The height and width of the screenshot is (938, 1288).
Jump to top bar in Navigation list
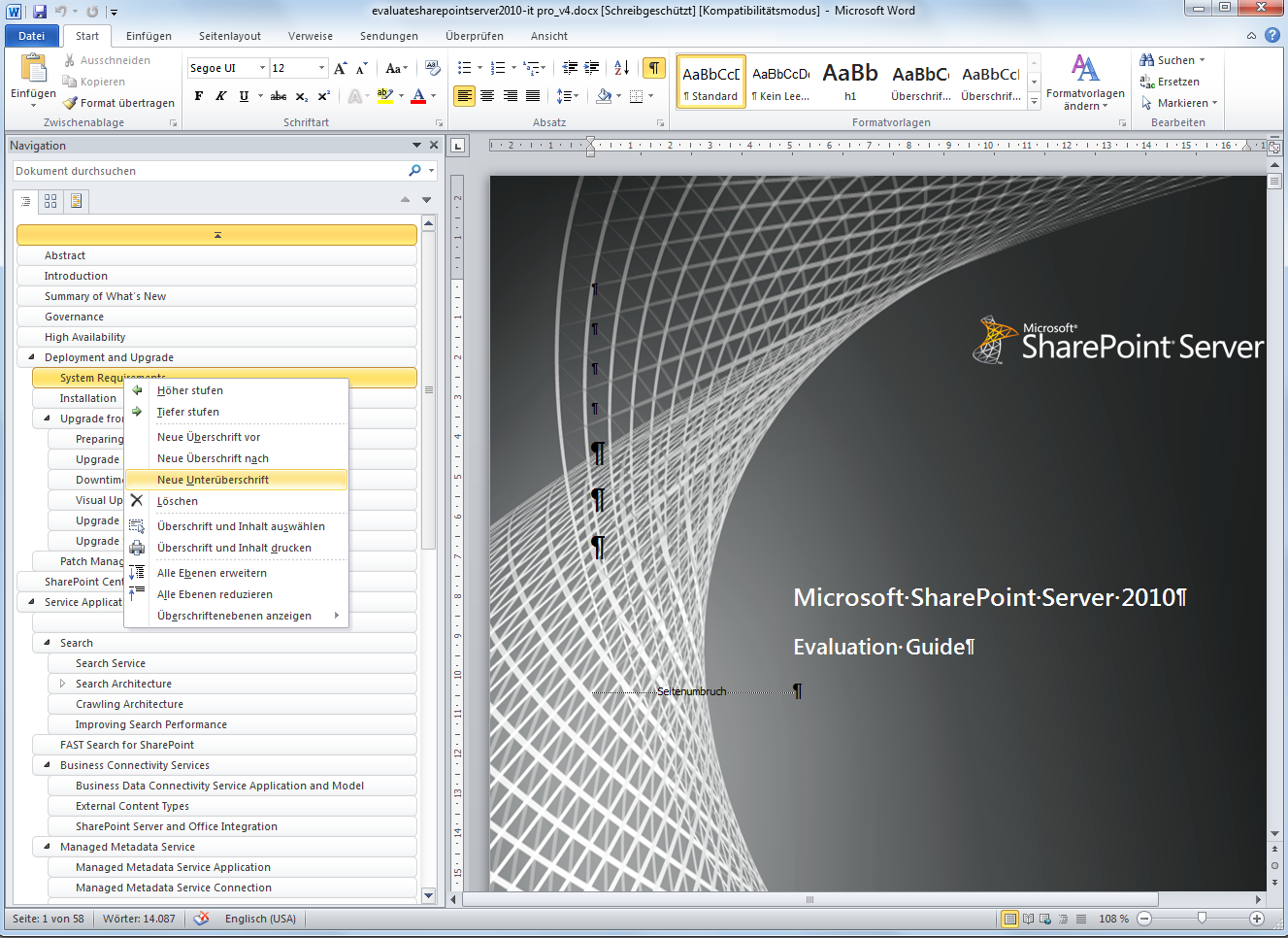(x=216, y=235)
